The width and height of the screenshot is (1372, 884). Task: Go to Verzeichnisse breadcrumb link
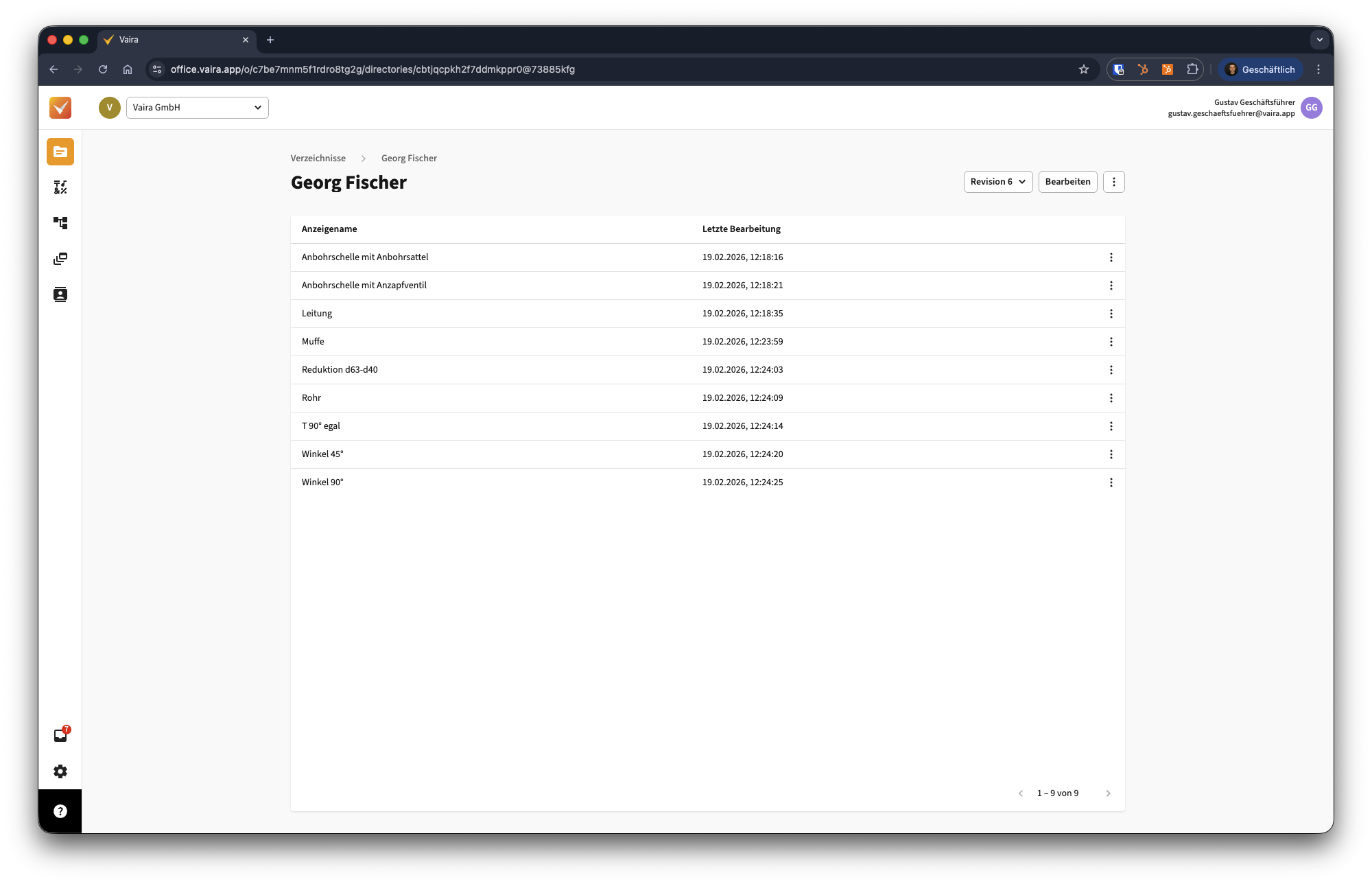[318, 158]
